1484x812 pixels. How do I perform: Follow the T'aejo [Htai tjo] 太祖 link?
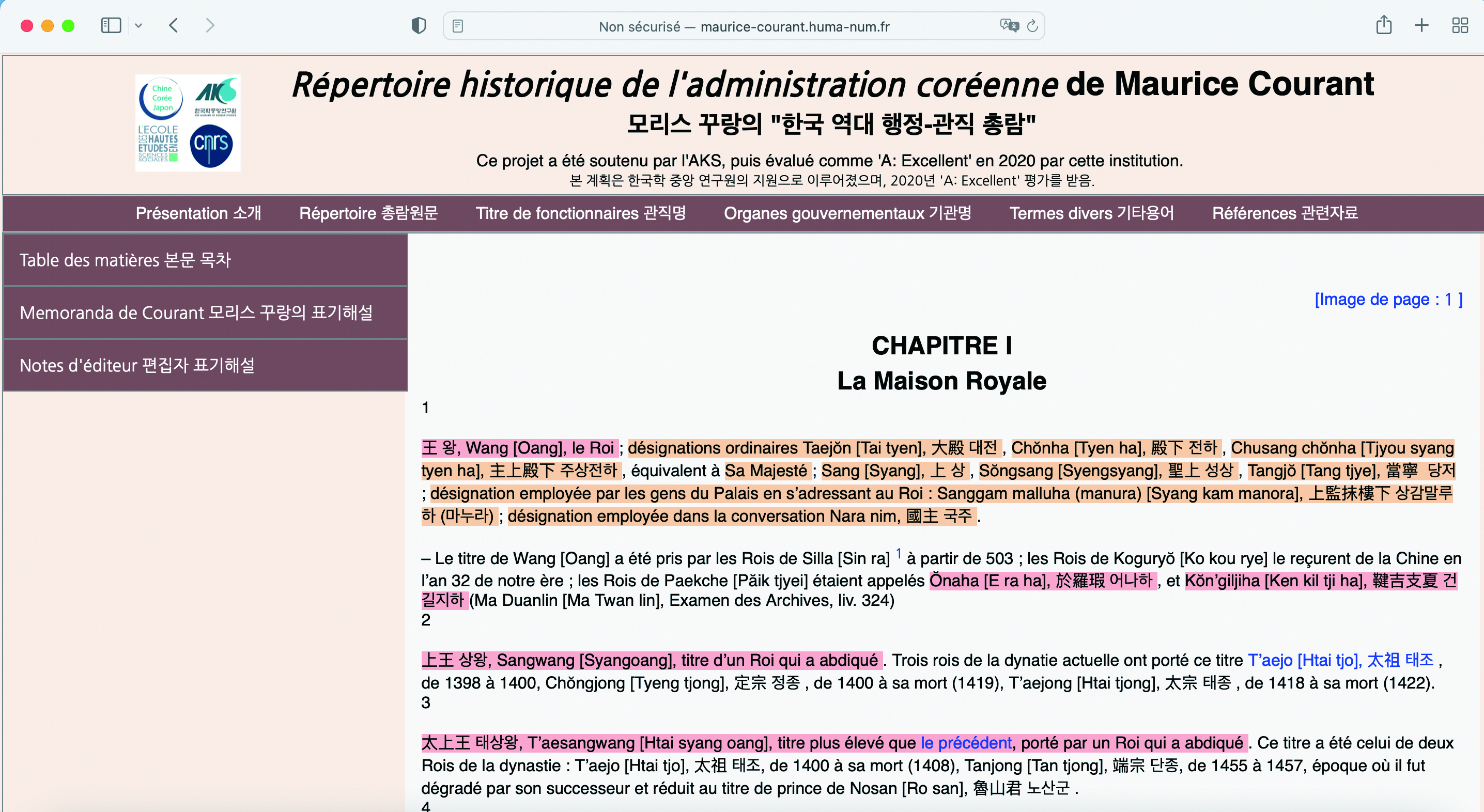click(x=1340, y=660)
